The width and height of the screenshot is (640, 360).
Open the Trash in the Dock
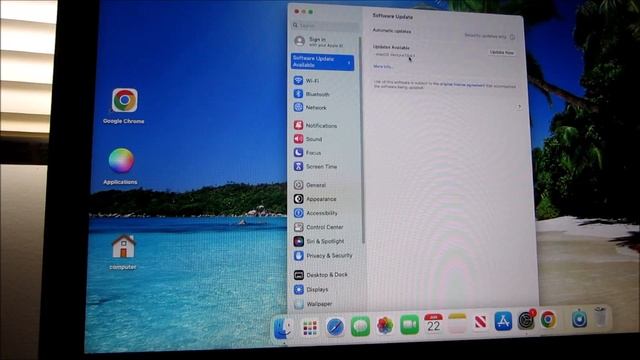600,316
